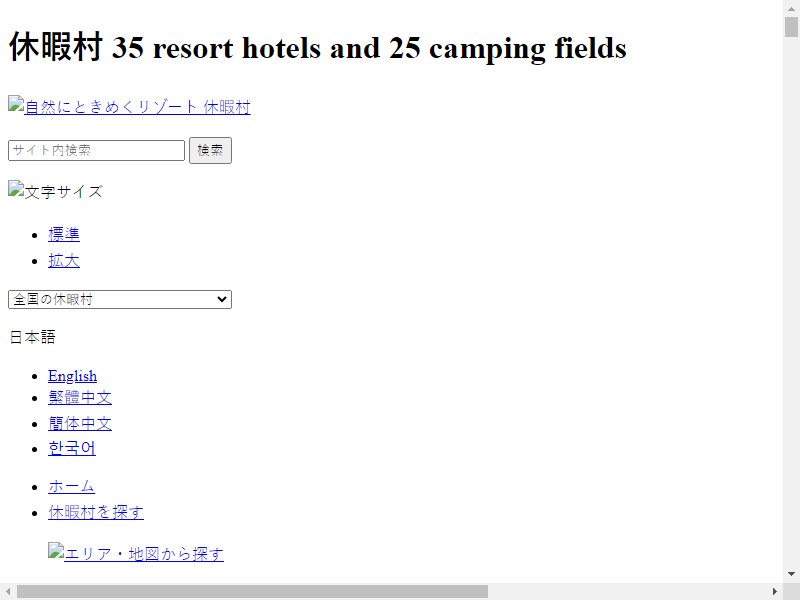Switch language to 簡体中文
The image size is (800, 600).
(80, 423)
